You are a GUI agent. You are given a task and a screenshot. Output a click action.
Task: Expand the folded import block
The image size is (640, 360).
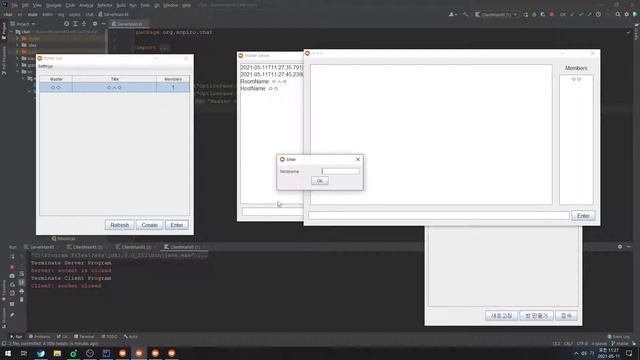pos(164,47)
